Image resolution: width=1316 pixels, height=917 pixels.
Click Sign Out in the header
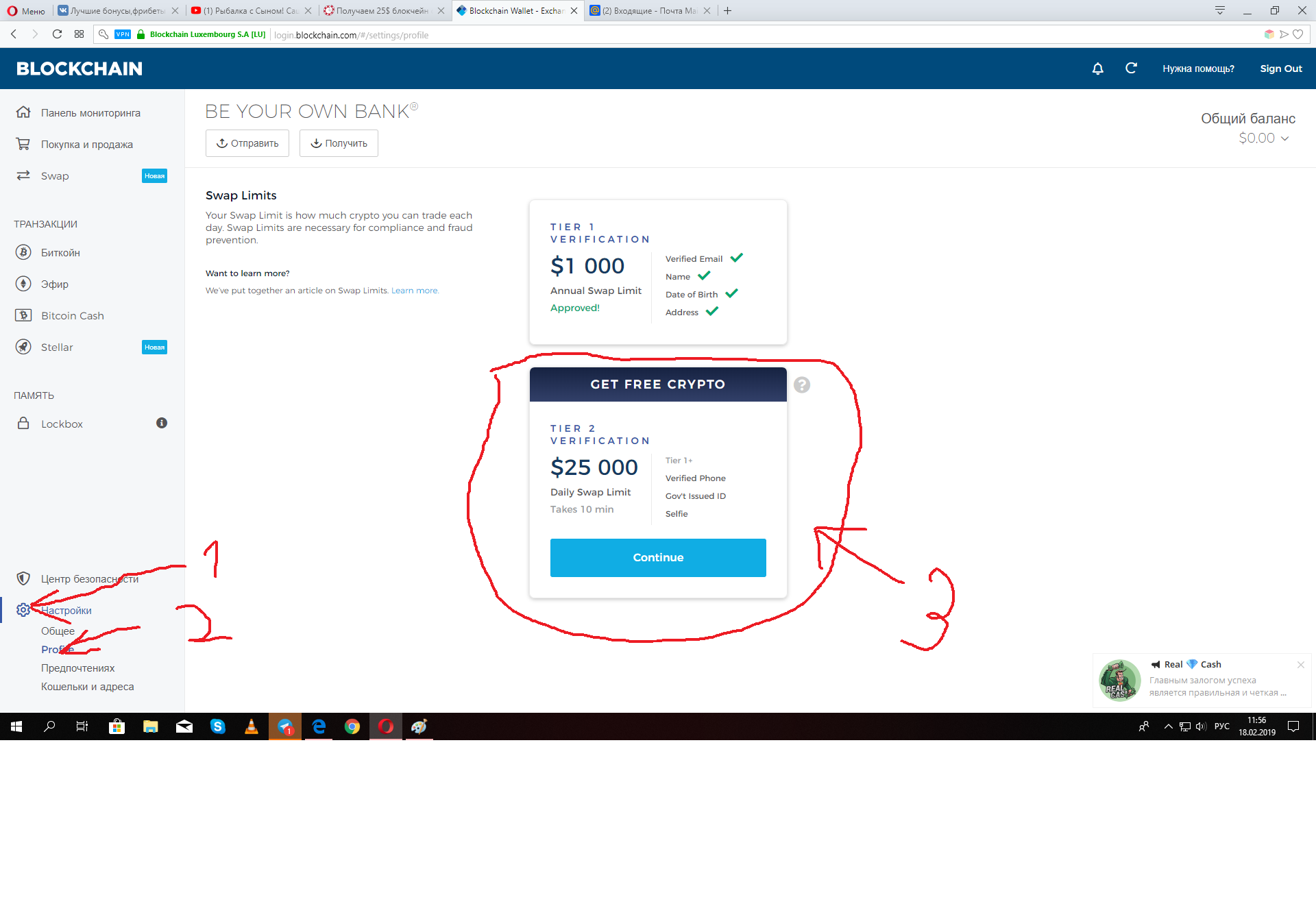point(1280,69)
